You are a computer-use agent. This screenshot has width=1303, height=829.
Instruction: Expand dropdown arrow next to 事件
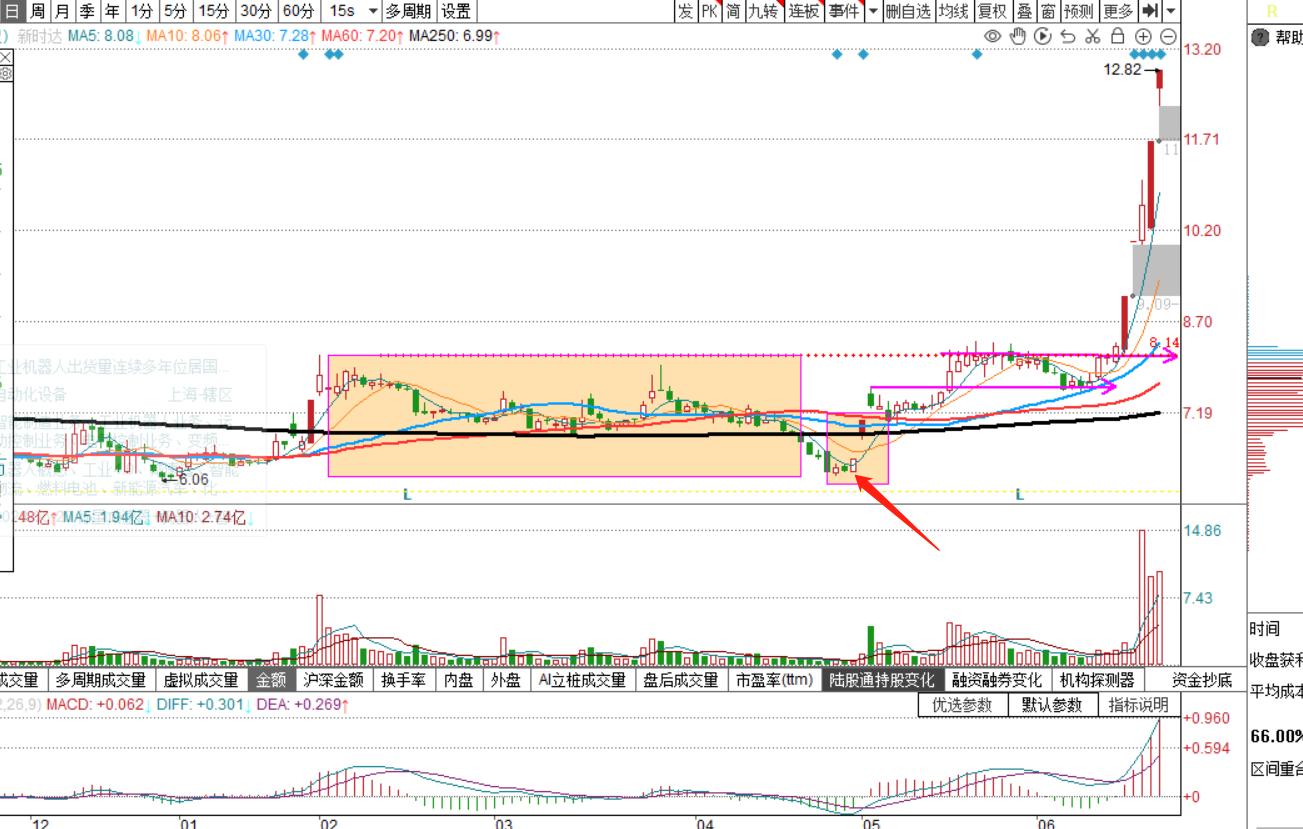[872, 11]
